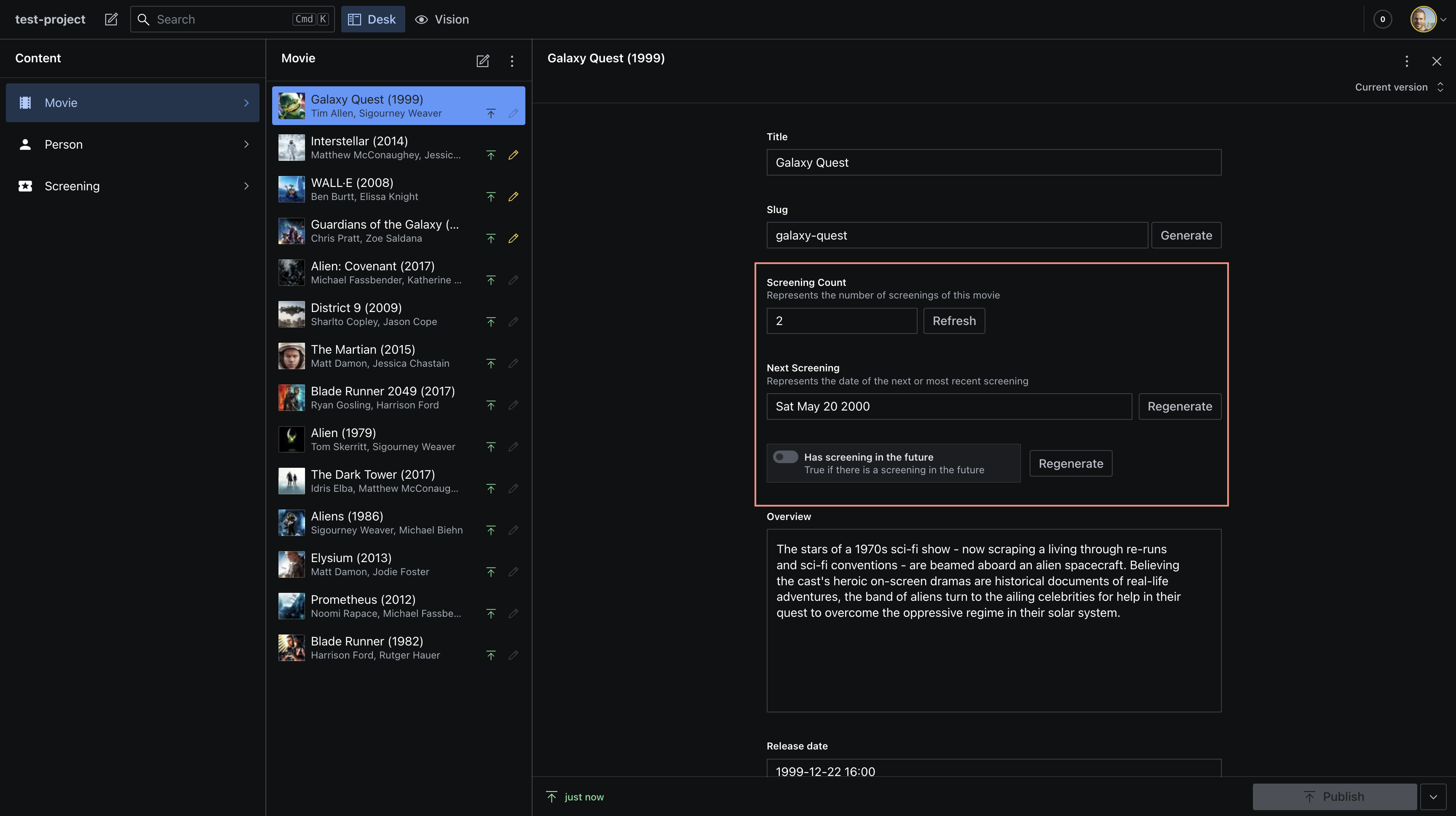Open The Martian (2015) movie thumbnail
This screenshot has height=816, width=1456.
click(x=292, y=356)
